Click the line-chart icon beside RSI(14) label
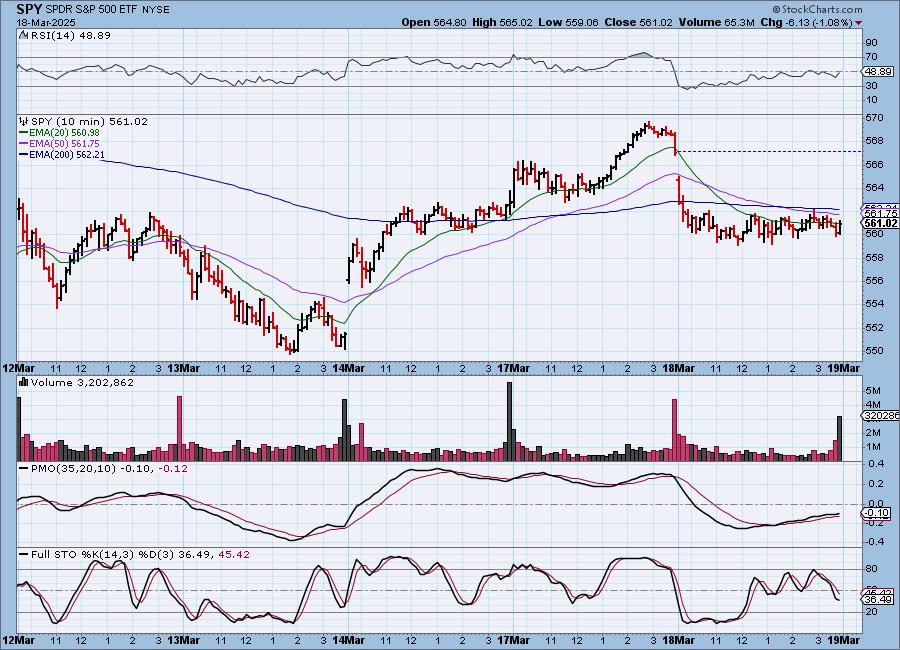 click(x=23, y=35)
